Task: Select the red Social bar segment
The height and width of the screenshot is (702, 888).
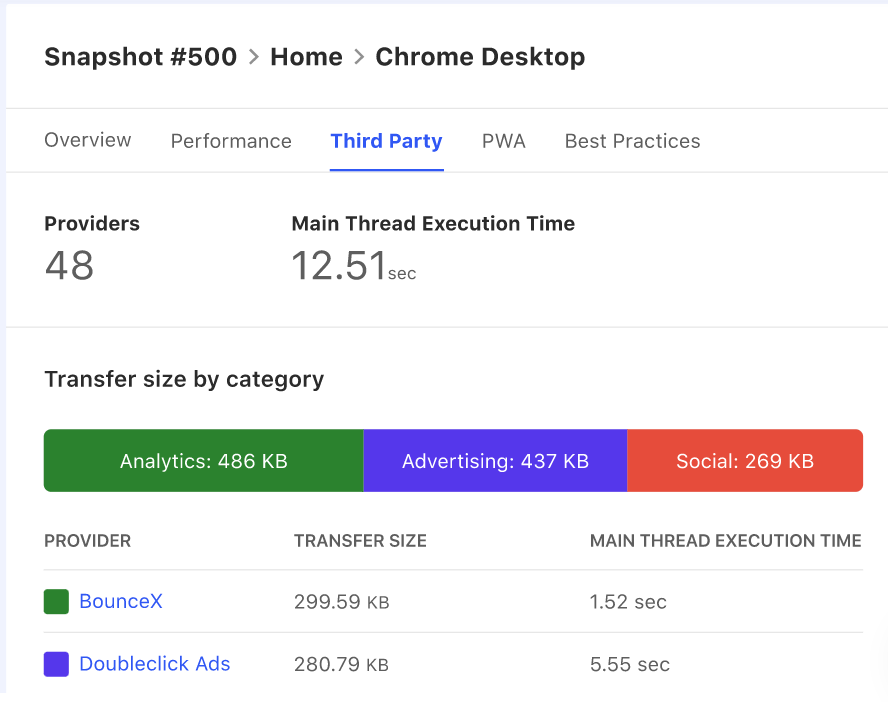Action: pos(744,461)
